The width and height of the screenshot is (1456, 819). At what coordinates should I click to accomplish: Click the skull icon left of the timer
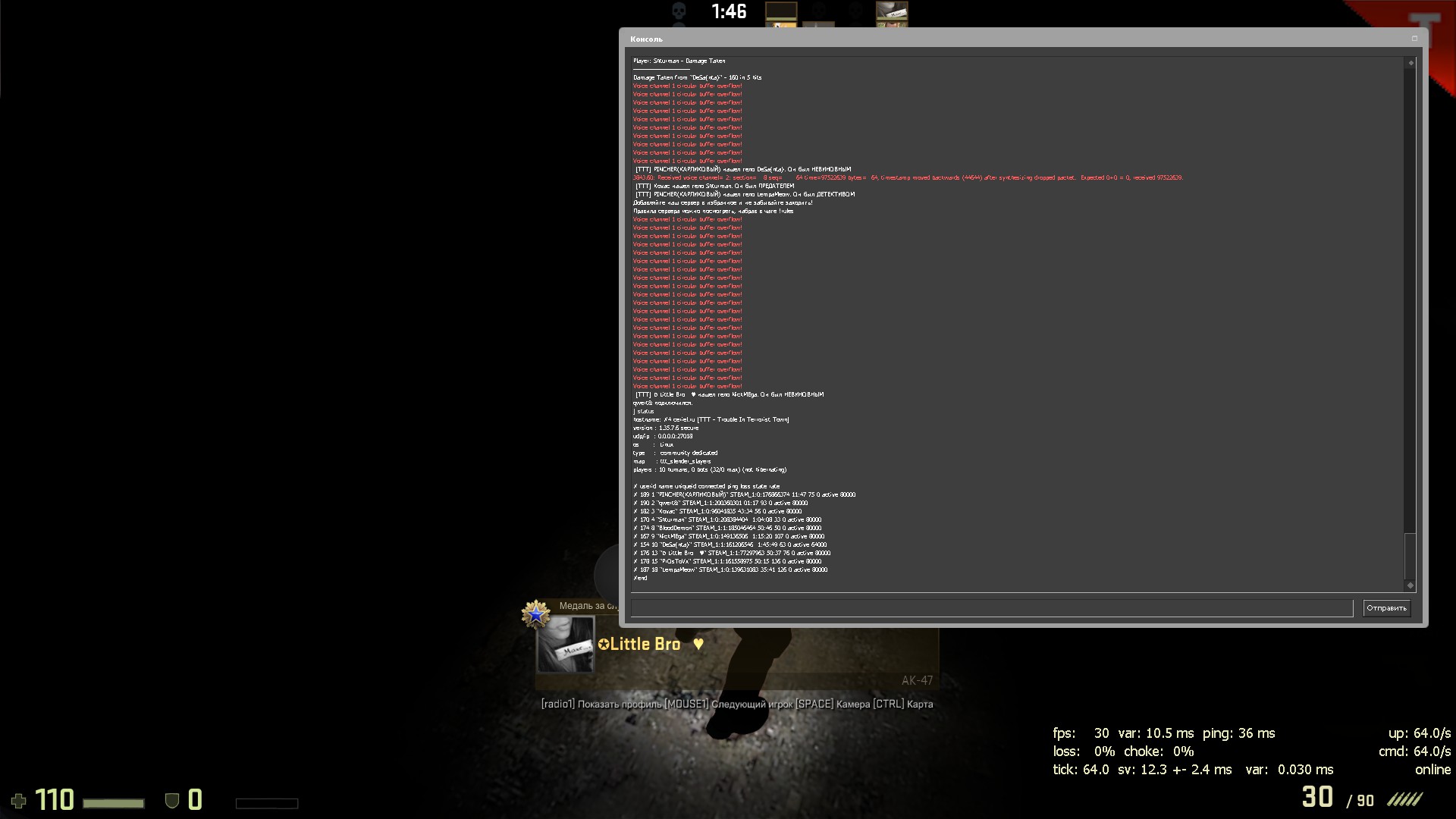tap(679, 11)
